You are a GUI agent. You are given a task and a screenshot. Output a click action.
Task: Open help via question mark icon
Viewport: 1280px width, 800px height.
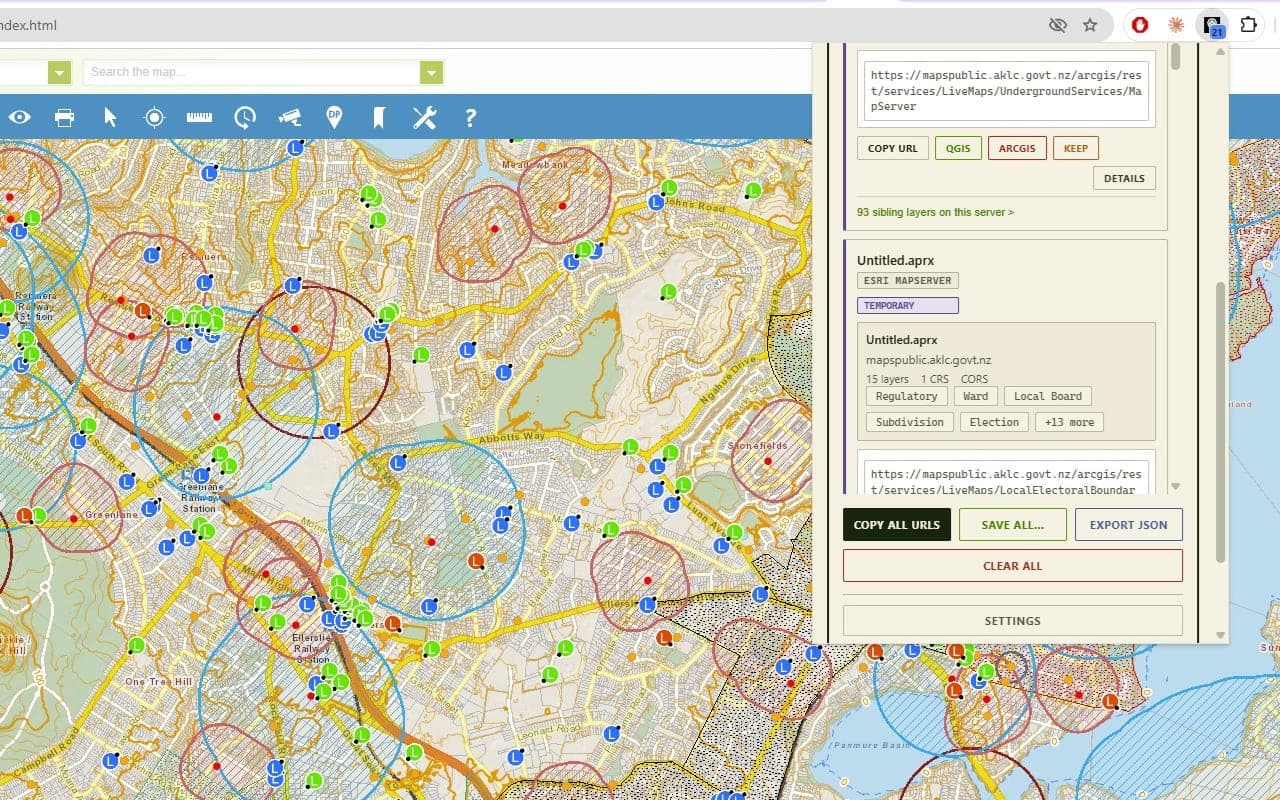[470, 118]
